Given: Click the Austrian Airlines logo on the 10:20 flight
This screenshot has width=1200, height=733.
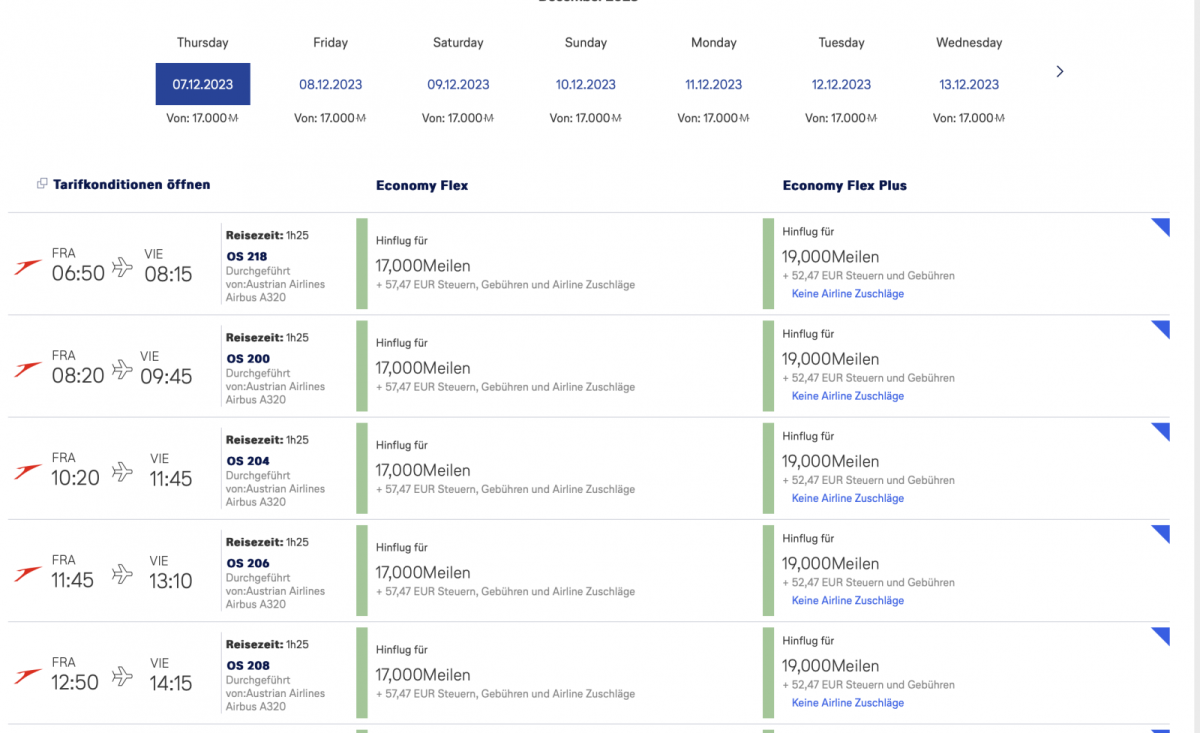Looking at the screenshot, I should pyautogui.click(x=28, y=471).
